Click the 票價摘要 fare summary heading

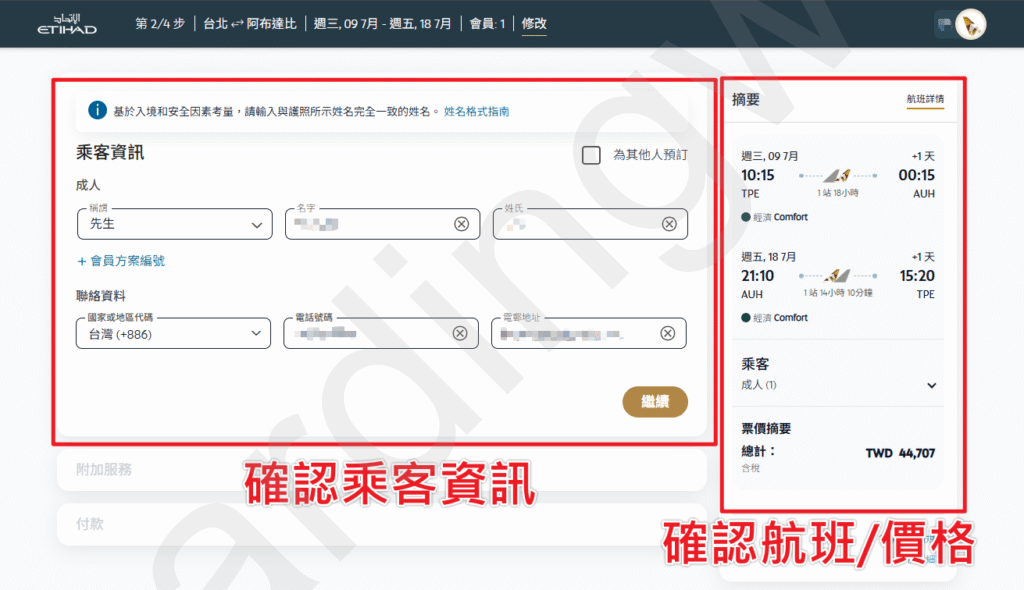tap(766, 429)
